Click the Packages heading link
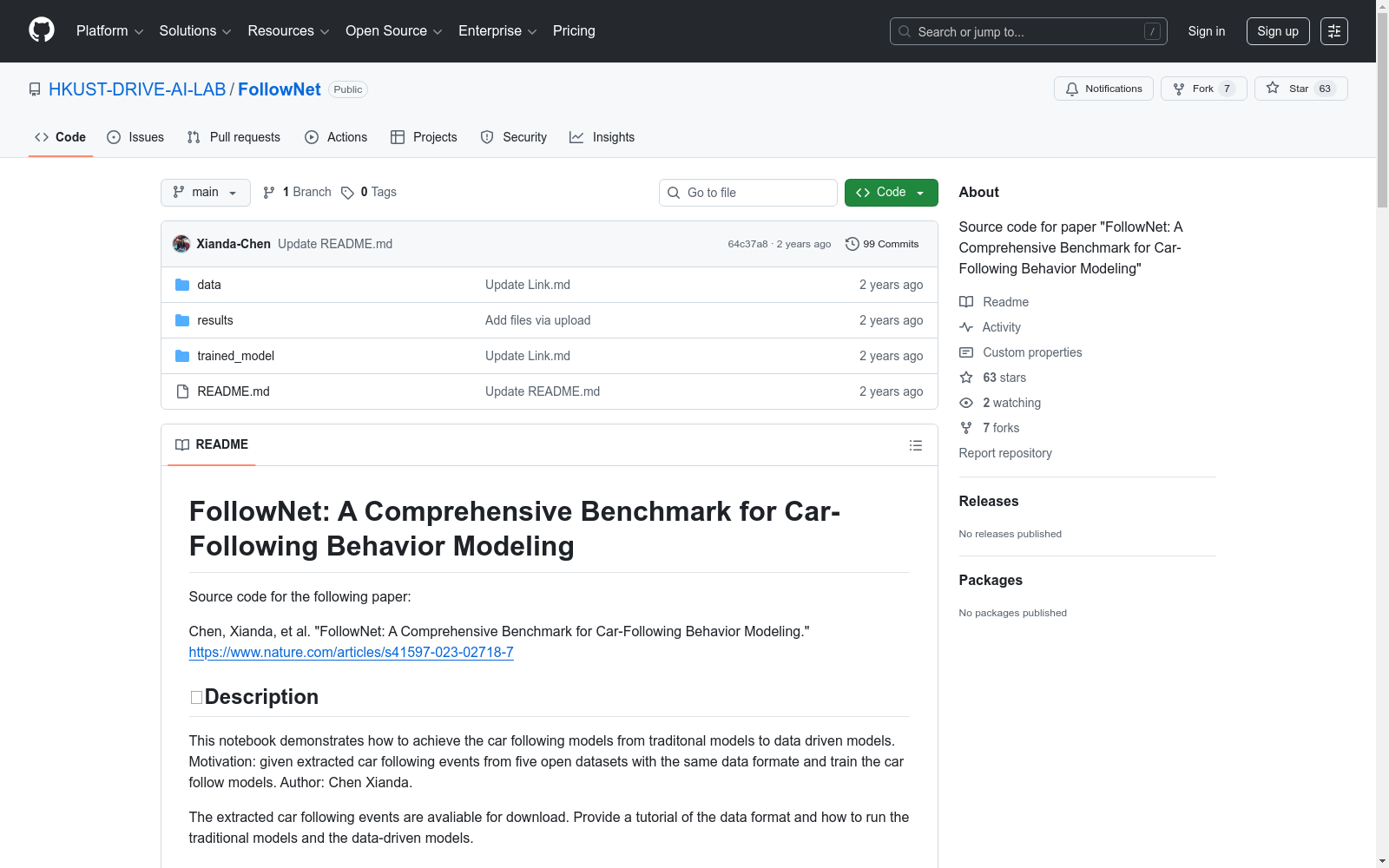Viewport: 1389px width, 868px height. (991, 580)
